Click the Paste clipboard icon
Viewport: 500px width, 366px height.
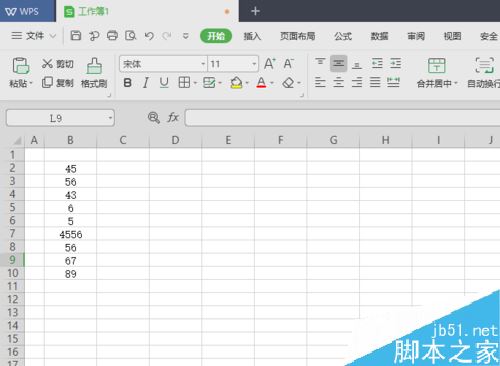[x=21, y=65]
